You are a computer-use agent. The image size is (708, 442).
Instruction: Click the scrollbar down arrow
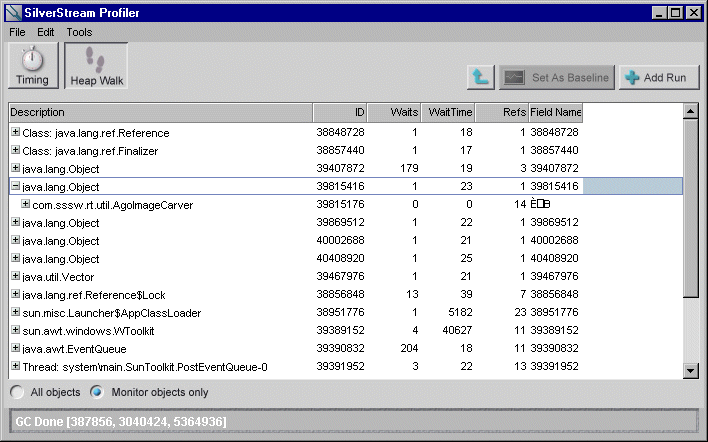(691, 371)
